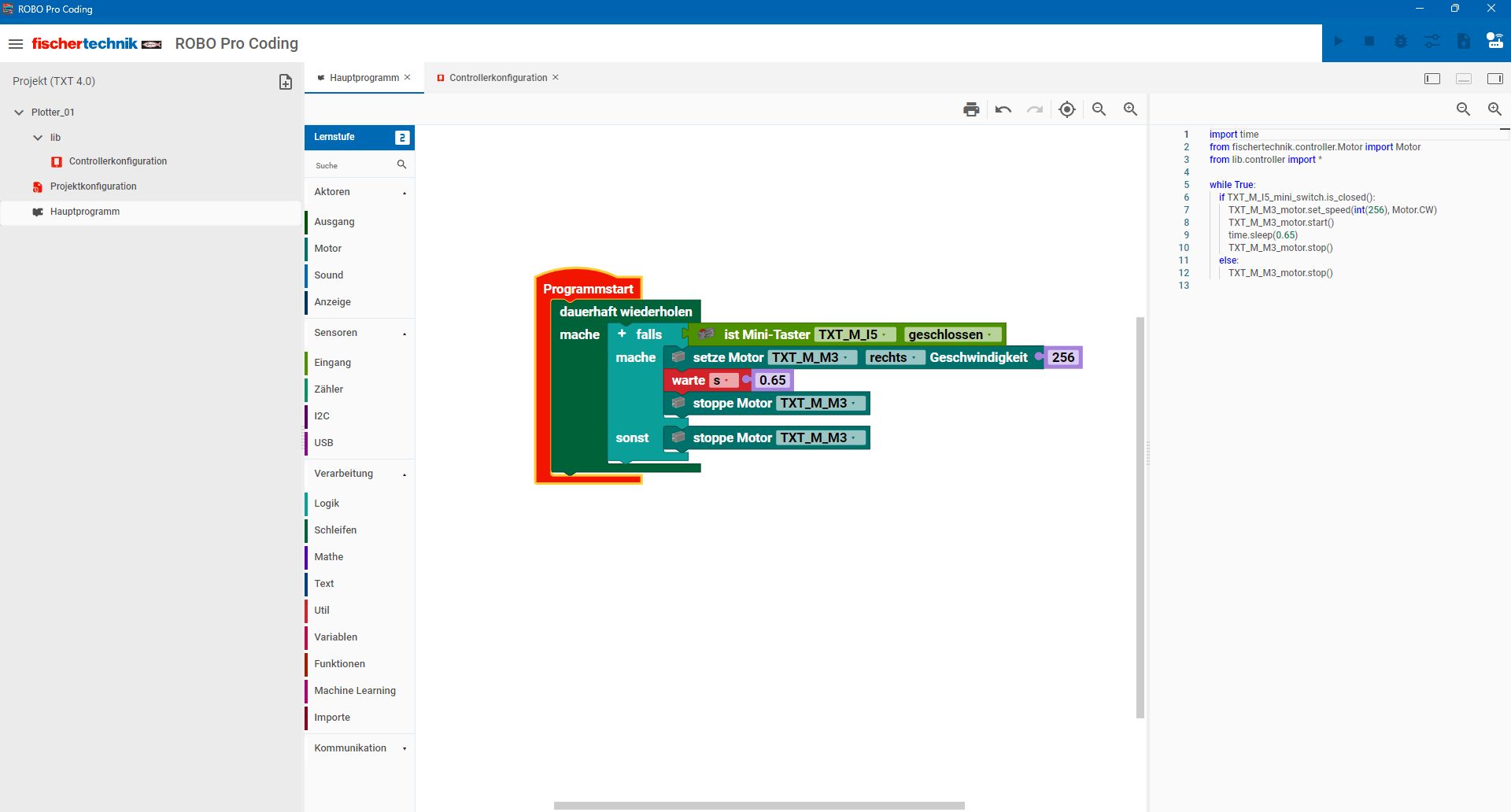Center the workspace on blocks
The width and height of the screenshot is (1511, 812).
point(1066,109)
